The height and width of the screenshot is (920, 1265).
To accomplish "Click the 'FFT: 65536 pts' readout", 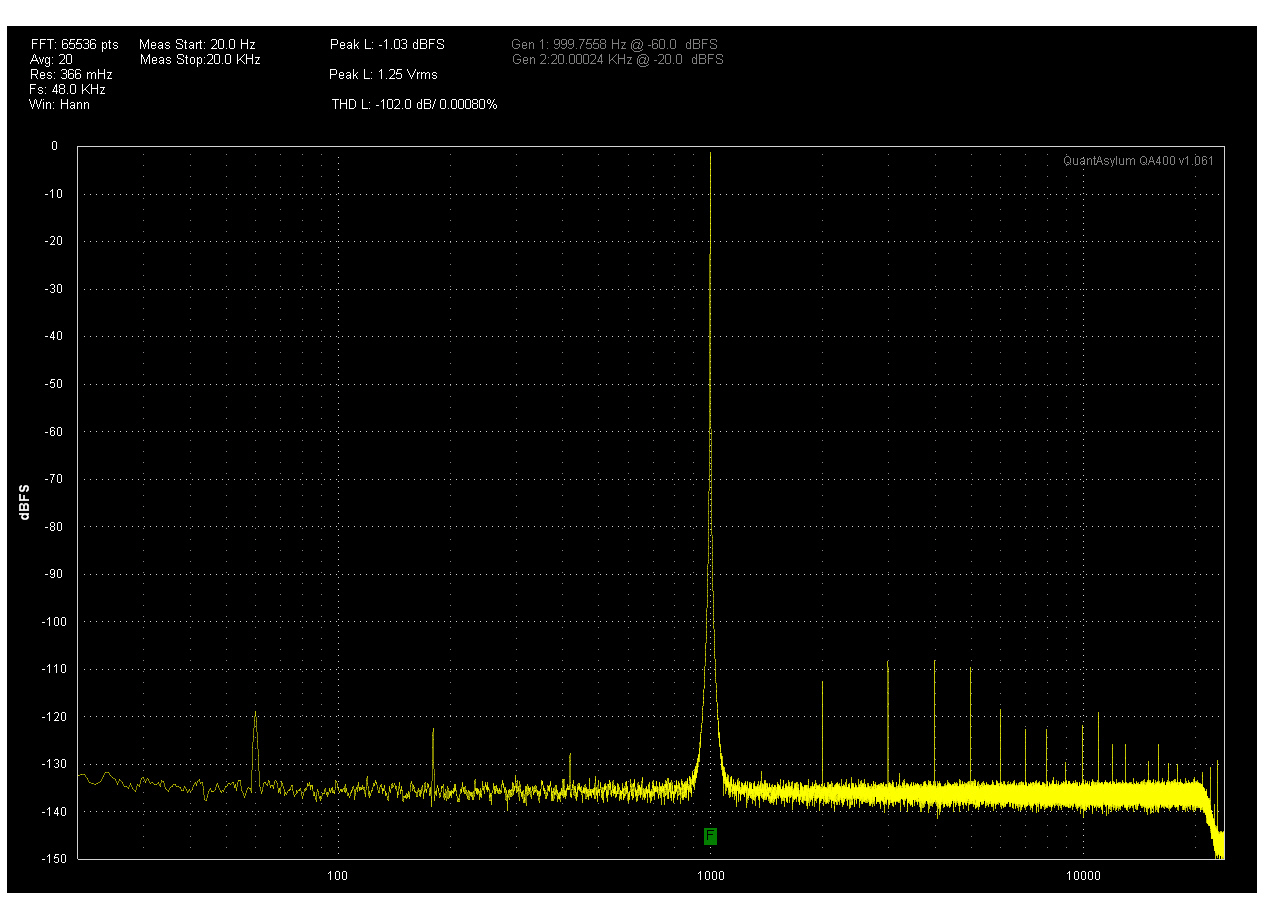I will point(74,45).
